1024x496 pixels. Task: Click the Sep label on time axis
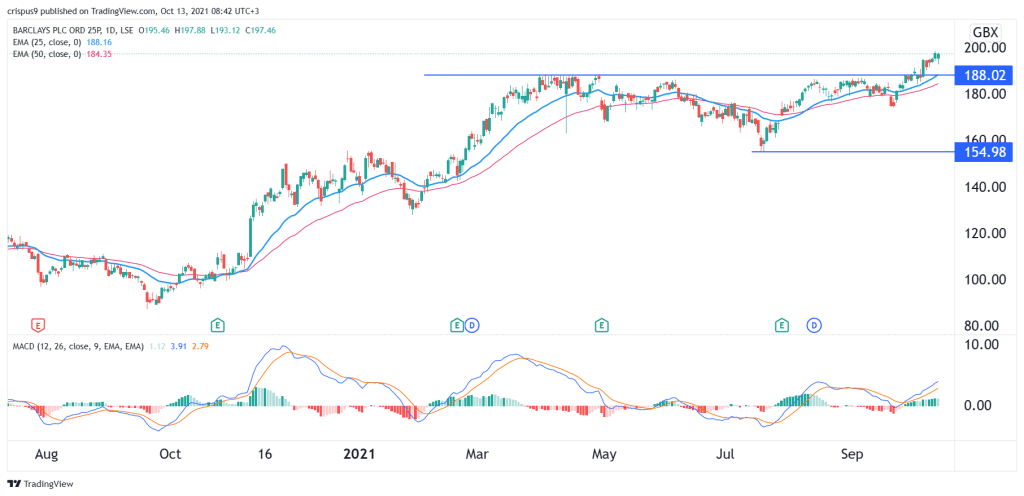pyautogui.click(x=853, y=453)
